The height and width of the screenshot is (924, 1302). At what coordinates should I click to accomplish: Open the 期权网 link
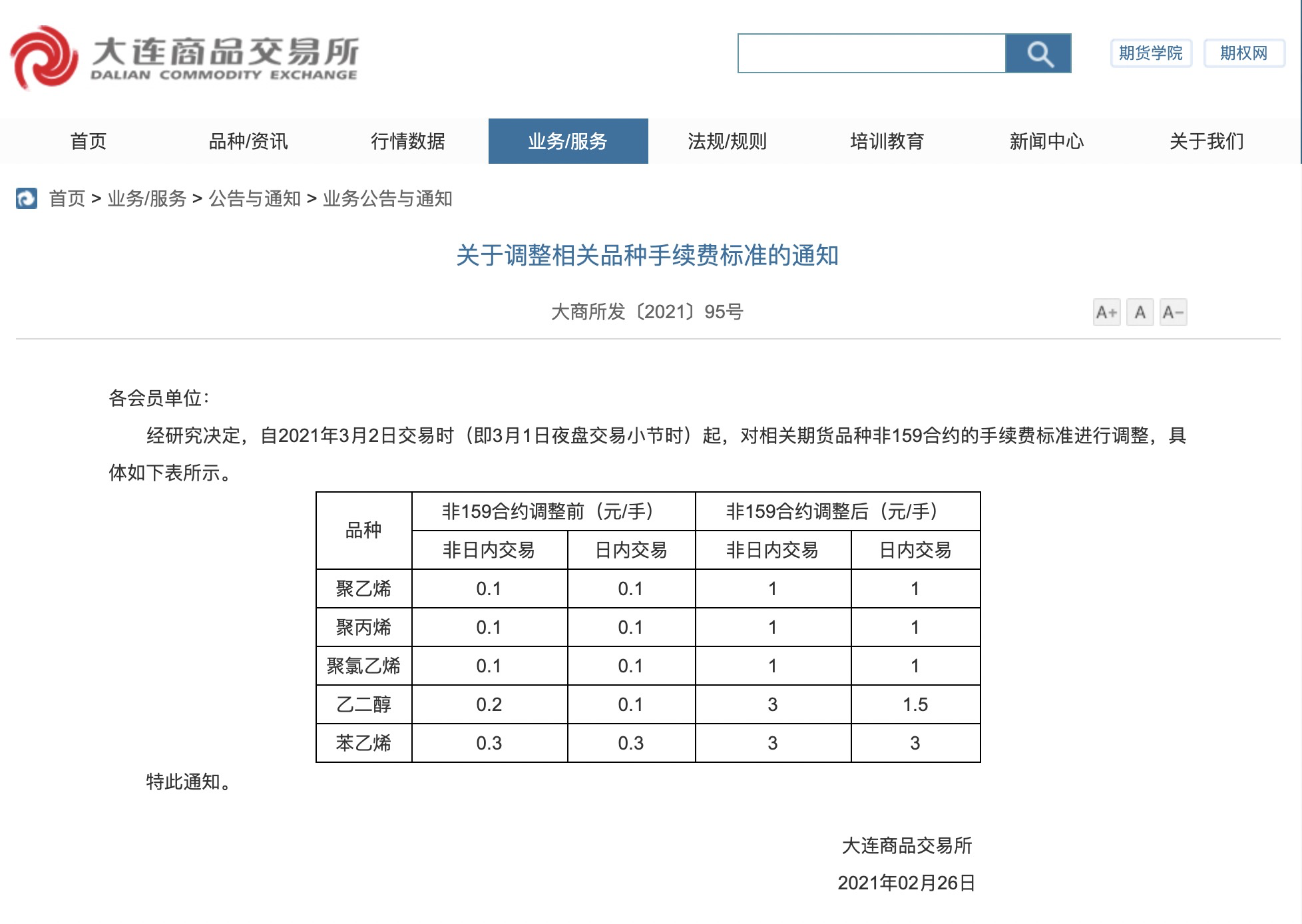click(x=1243, y=53)
